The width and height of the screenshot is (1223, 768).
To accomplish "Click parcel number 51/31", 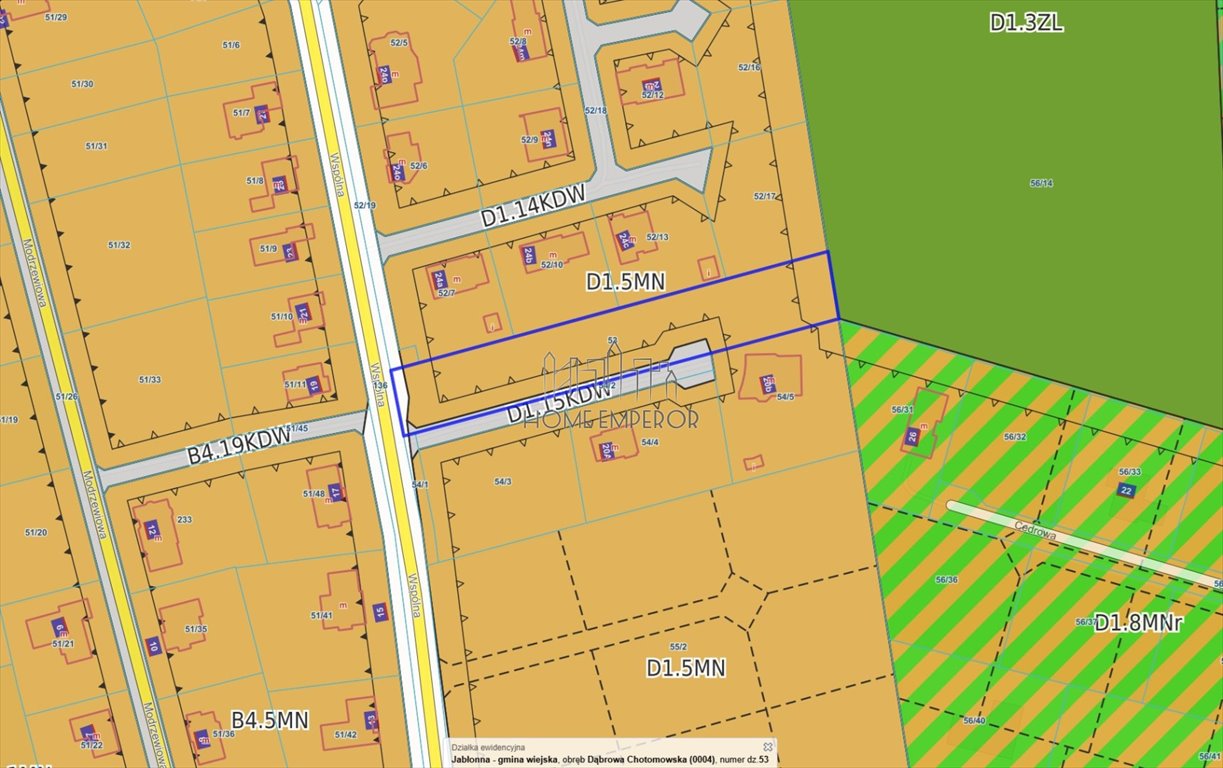I will (96, 146).
